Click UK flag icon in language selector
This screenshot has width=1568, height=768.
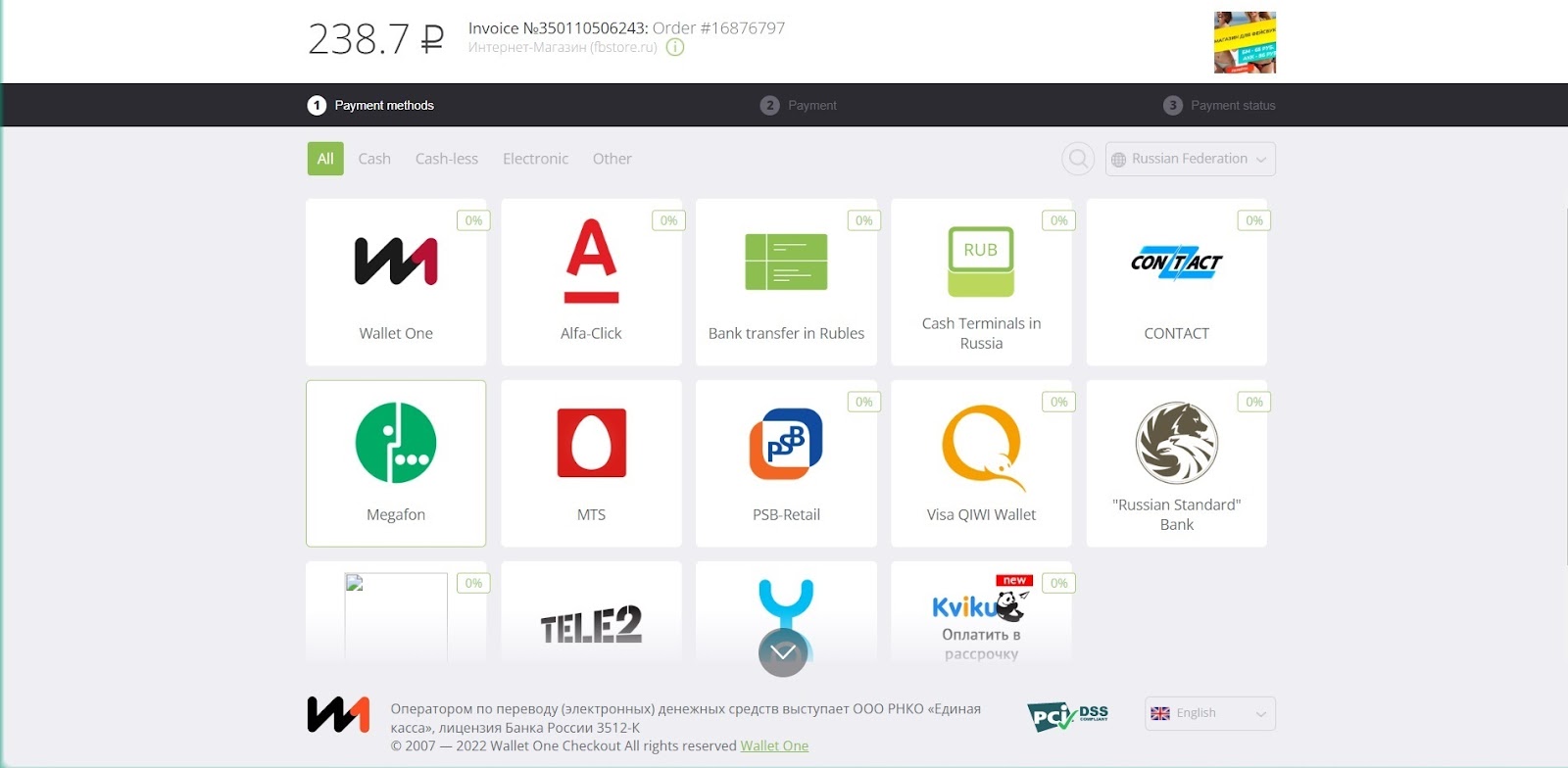tap(1160, 713)
